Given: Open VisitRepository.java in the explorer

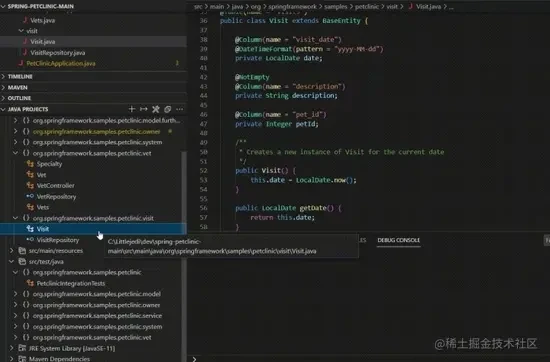Looking at the screenshot, I should coord(58,53).
